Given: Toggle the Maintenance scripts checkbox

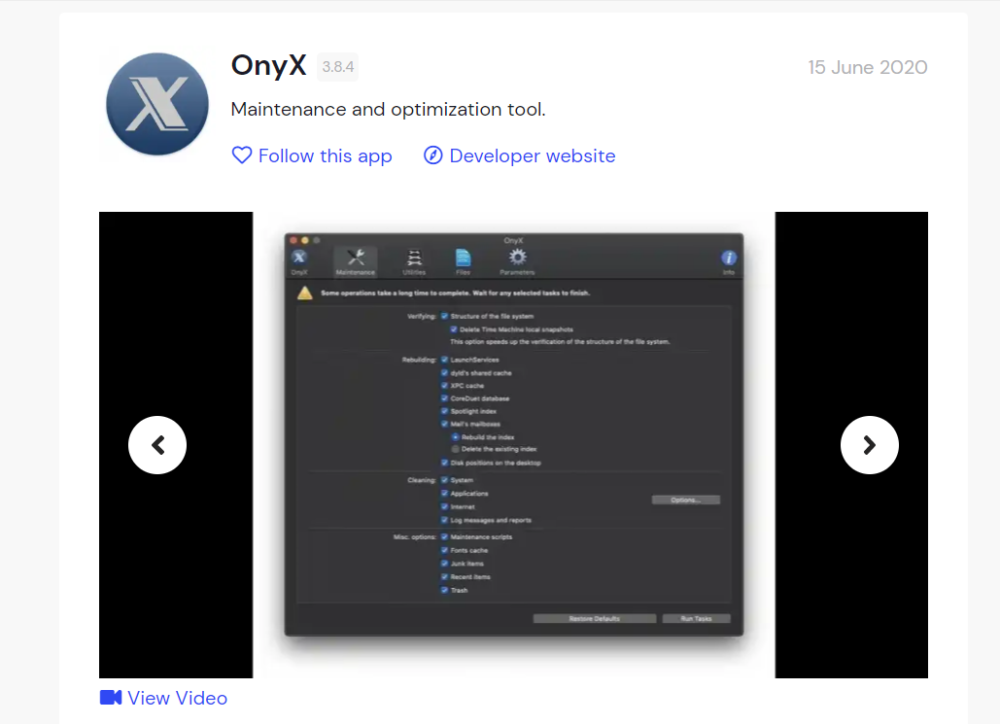Looking at the screenshot, I should (x=445, y=536).
